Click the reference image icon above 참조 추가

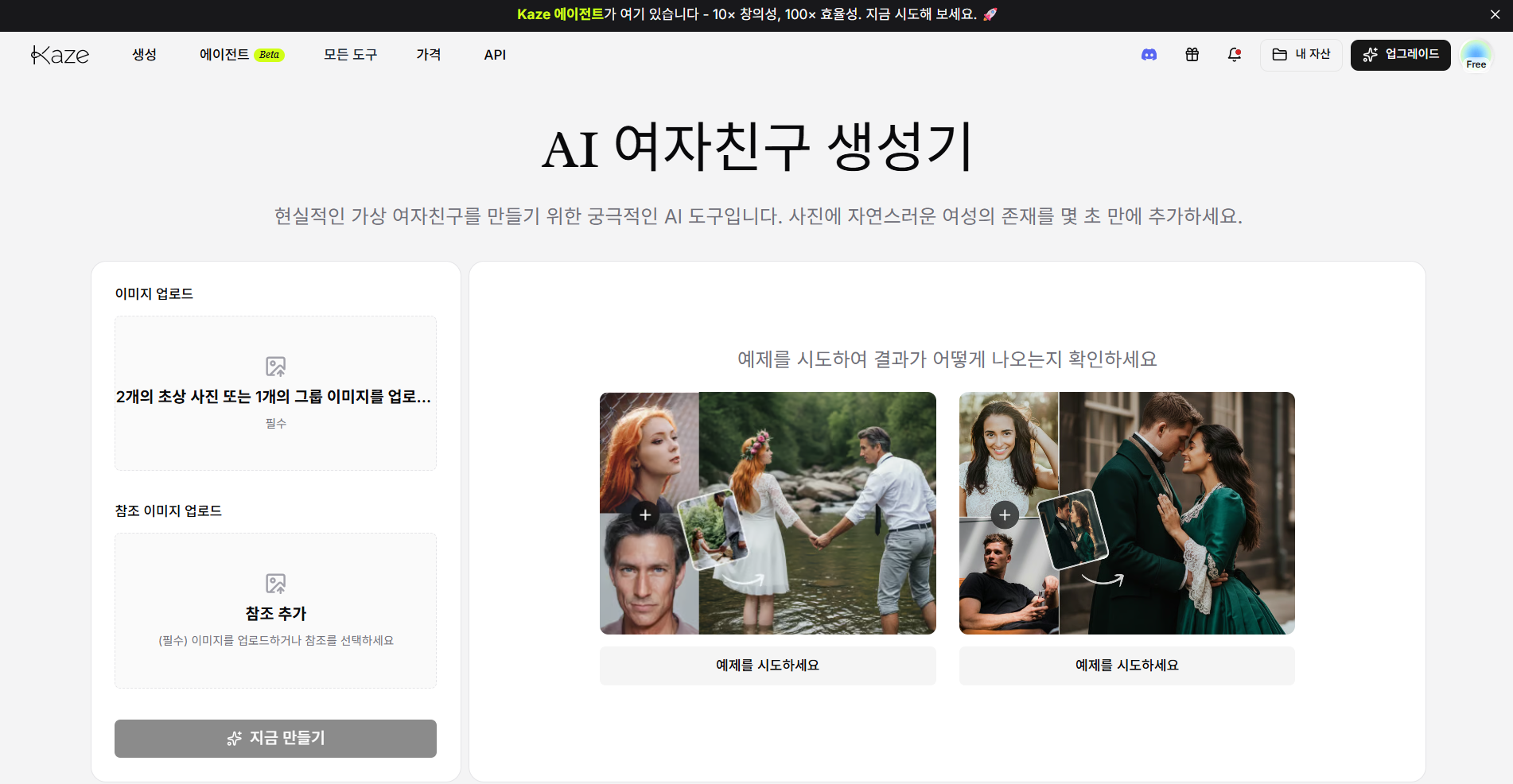click(275, 584)
